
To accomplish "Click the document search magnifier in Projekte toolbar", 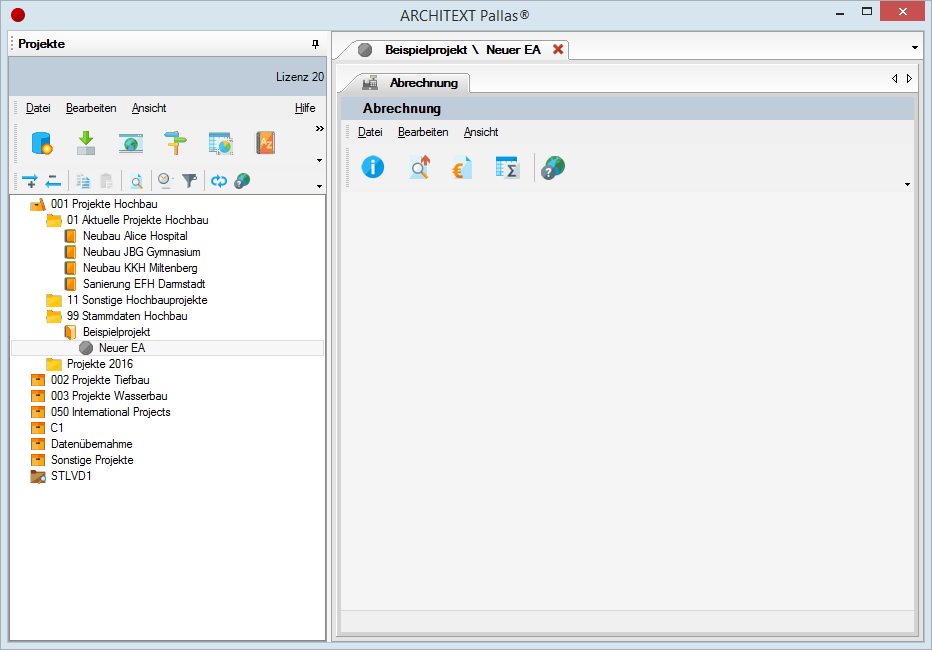I will pos(137,181).
